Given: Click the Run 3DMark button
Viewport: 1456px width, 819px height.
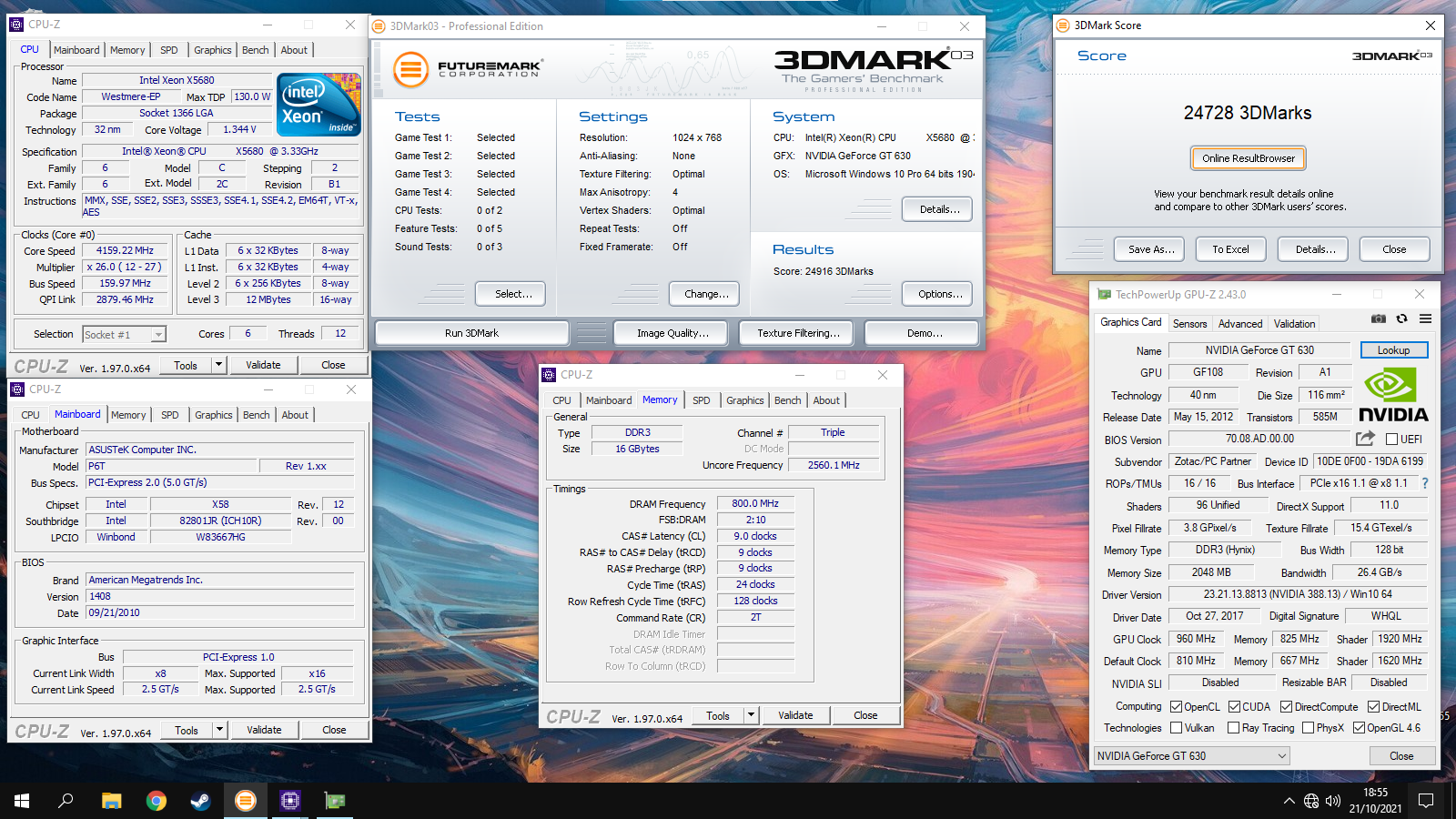Looking at the screenshot, I should pyautogui.click(x=471, y=333).
